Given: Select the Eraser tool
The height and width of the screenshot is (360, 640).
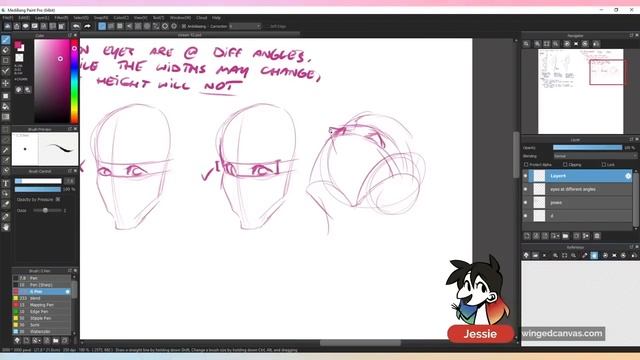Looking at the screenshot, I should [x=6, y=50].
